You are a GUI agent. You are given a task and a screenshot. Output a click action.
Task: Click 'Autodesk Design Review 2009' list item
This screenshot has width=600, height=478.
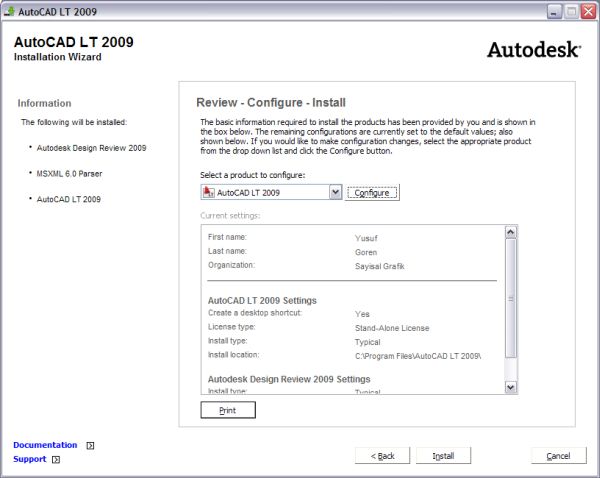91,148
